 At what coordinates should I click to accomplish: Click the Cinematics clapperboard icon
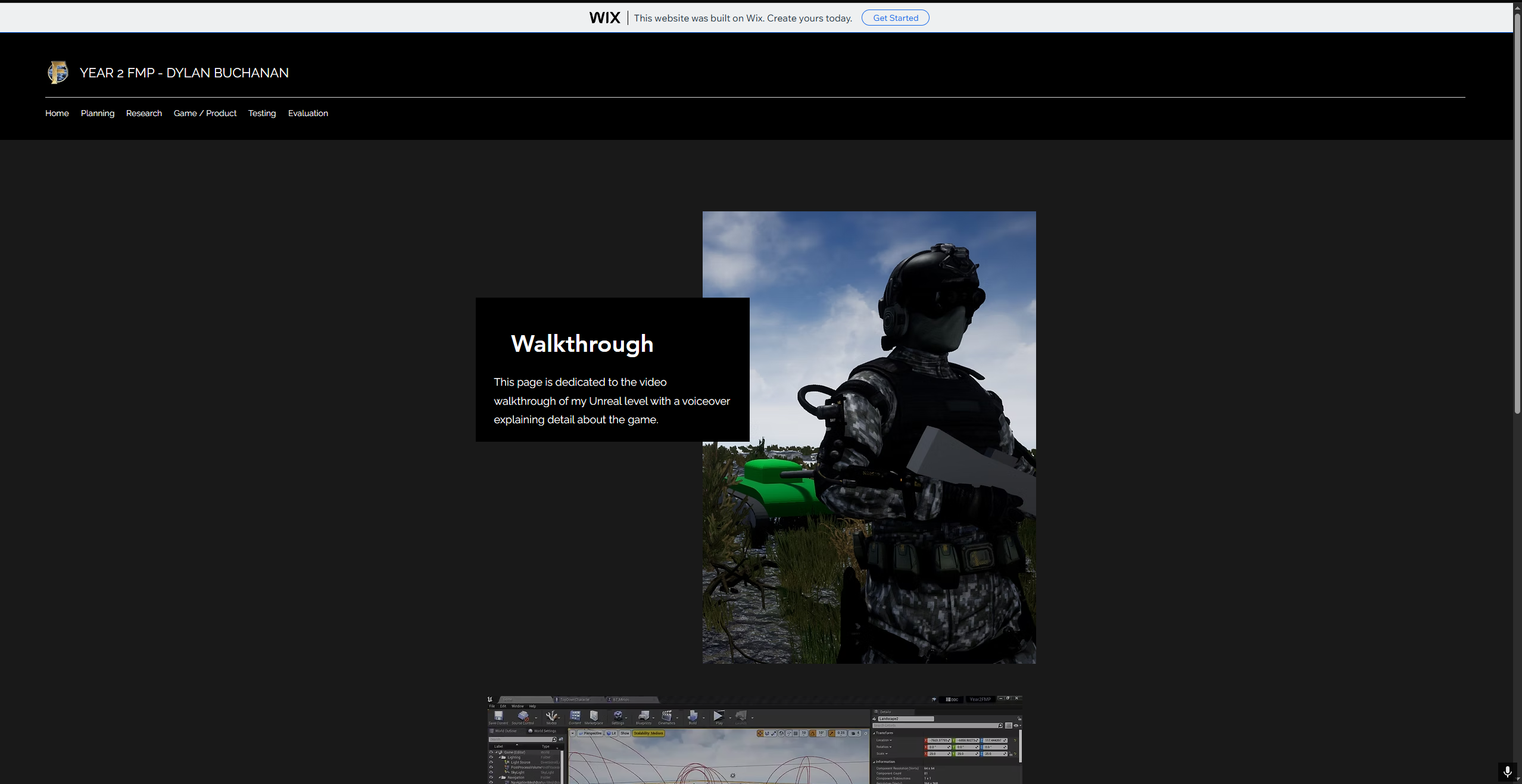coord(666,716)
